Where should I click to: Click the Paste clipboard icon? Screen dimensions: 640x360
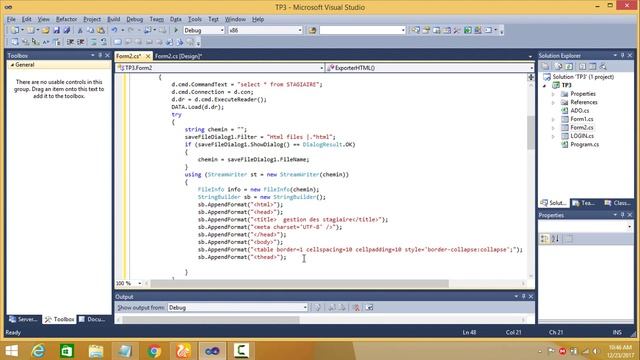[100, 30]
